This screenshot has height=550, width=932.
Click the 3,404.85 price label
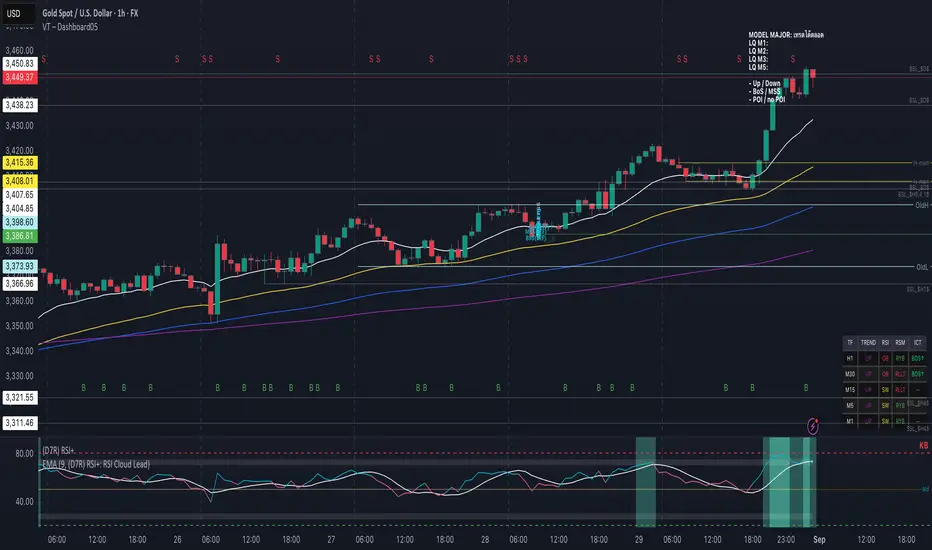pyautogui.click(x=20, y=208)
